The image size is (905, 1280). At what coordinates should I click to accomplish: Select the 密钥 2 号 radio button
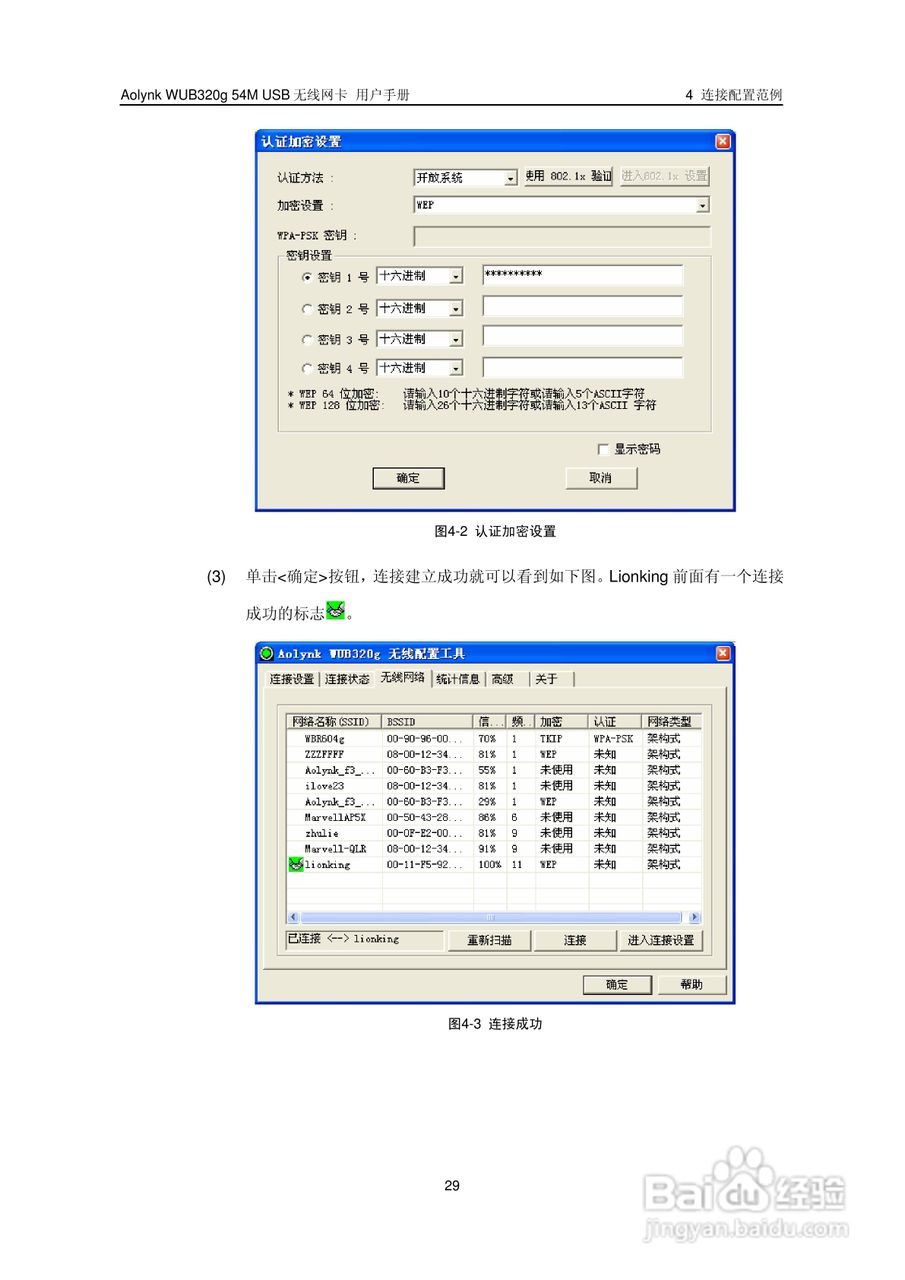307,309
